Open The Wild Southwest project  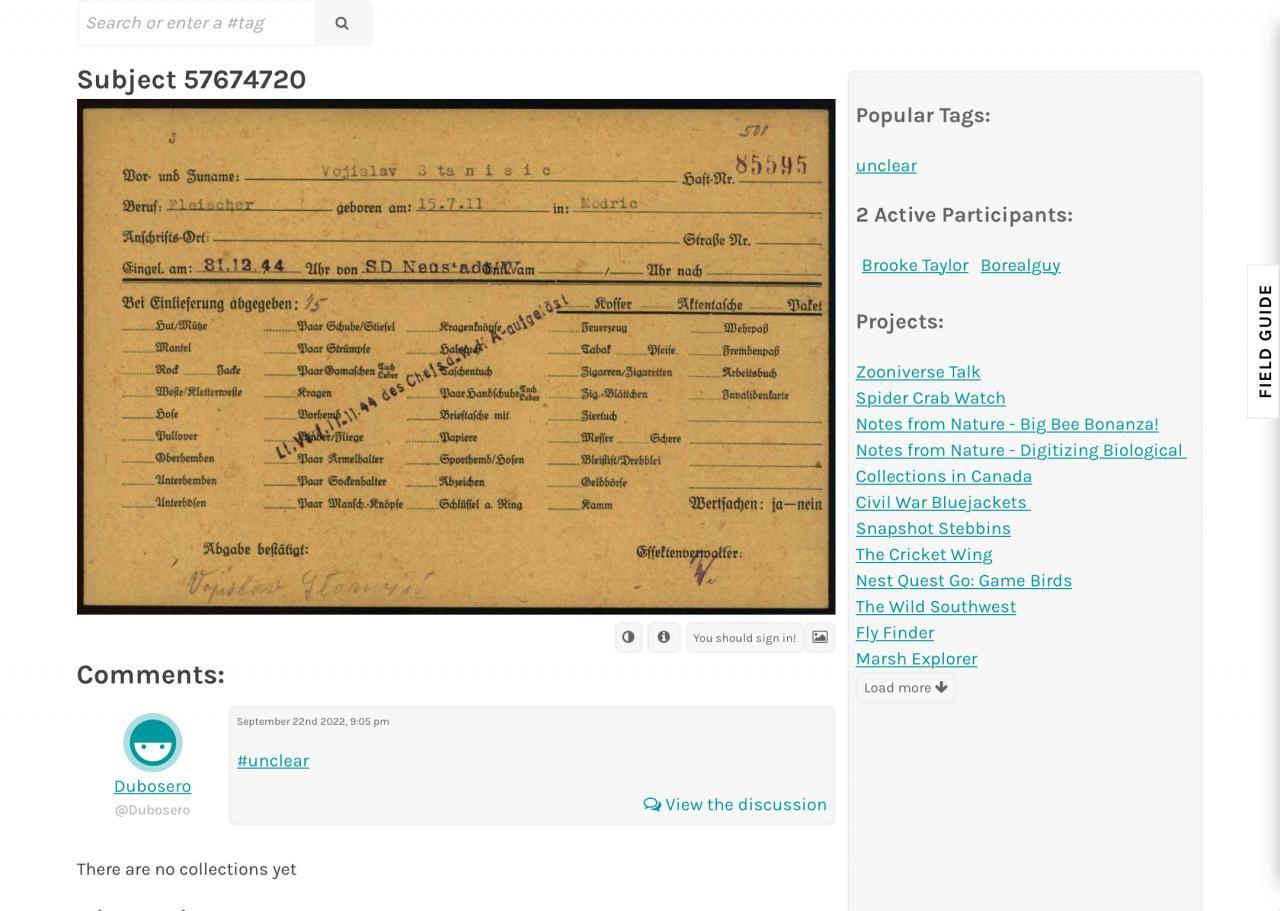[936, 606]
